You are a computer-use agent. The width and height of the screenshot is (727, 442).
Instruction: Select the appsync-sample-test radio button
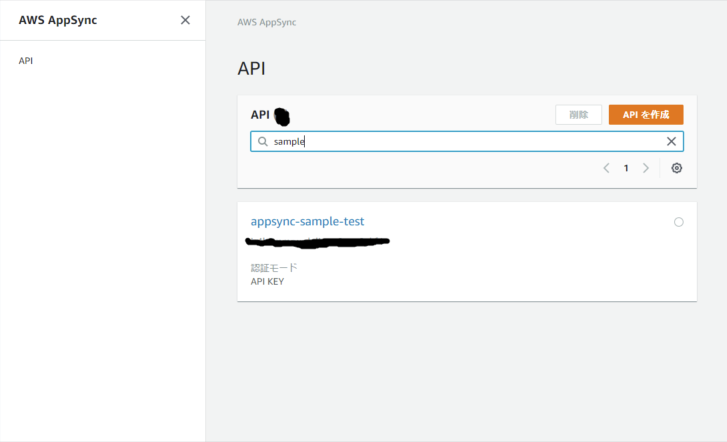679,222
